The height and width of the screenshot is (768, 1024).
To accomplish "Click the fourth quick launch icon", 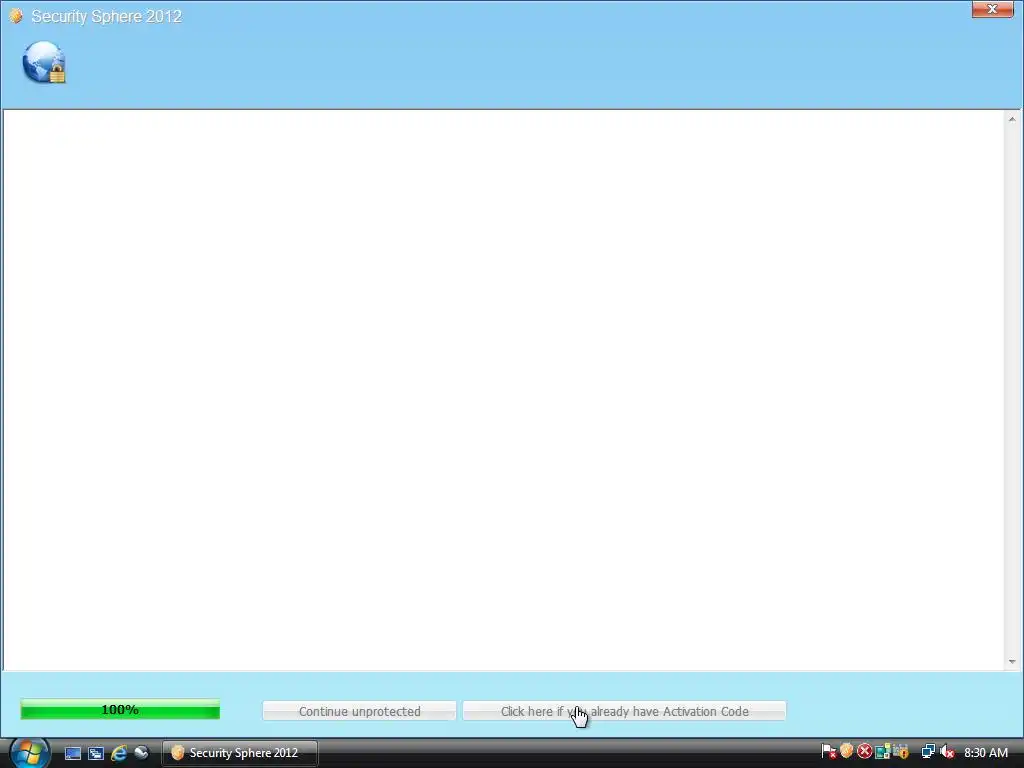I will pos(141,753).
